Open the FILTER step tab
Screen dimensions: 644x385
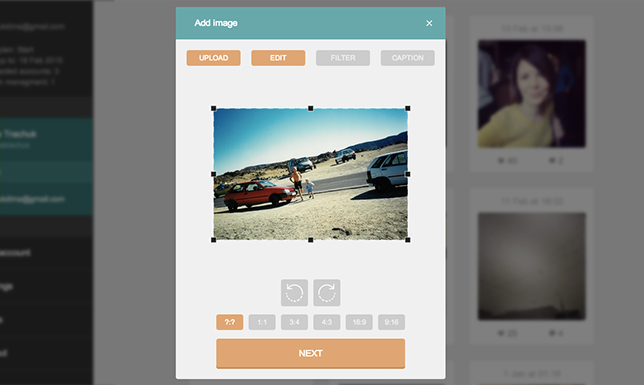[343, 58]
